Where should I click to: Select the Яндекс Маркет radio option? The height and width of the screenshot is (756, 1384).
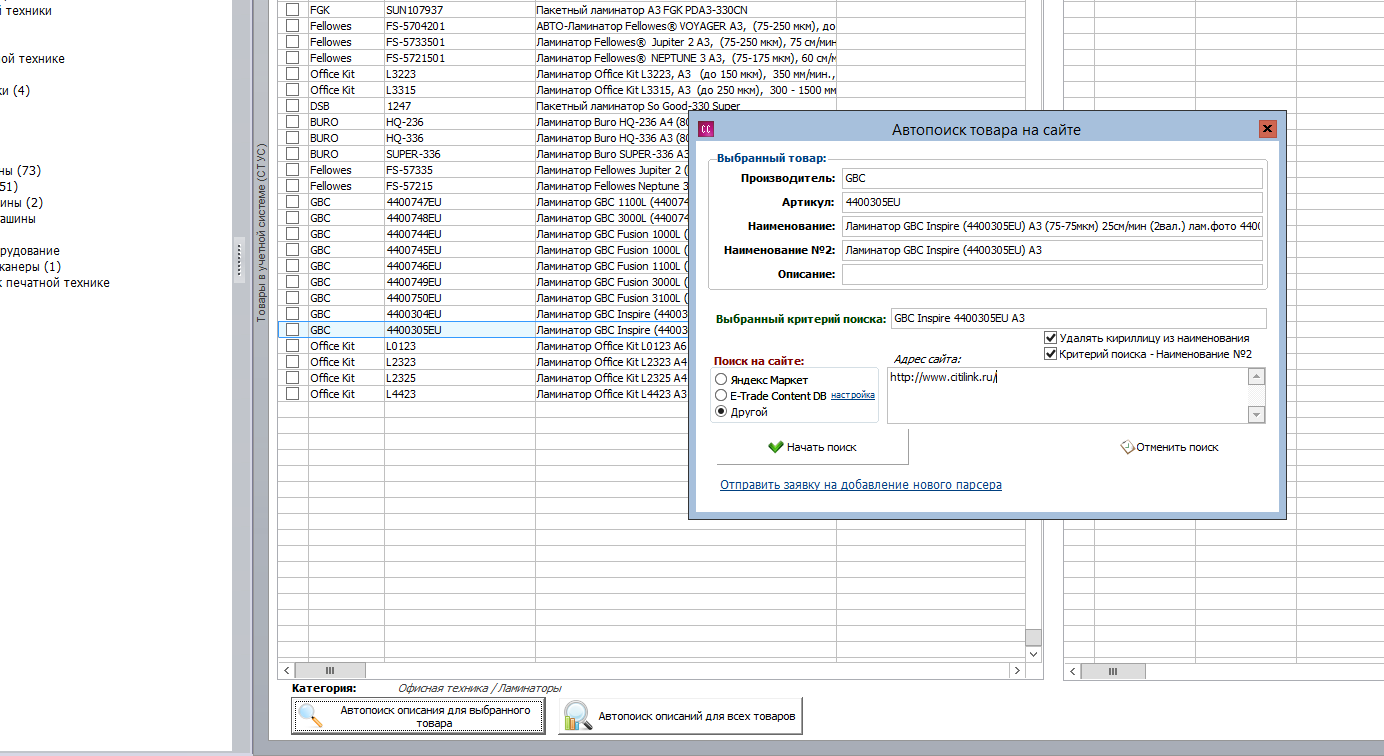[721, 380]
